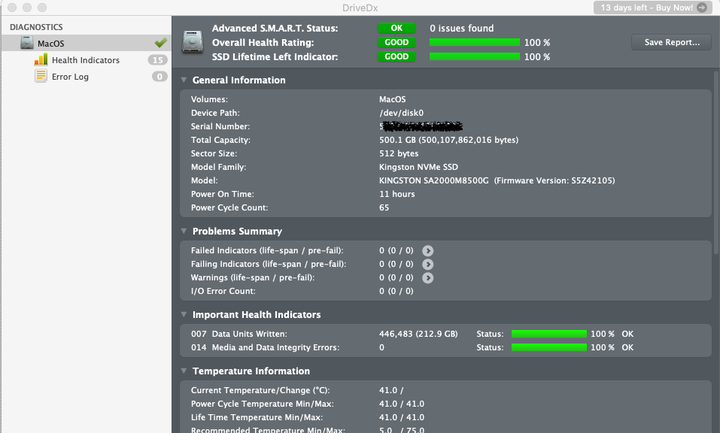Click the SSD Lifetime Left progress bar
720x433 pixels.
[x=474, y=56]
